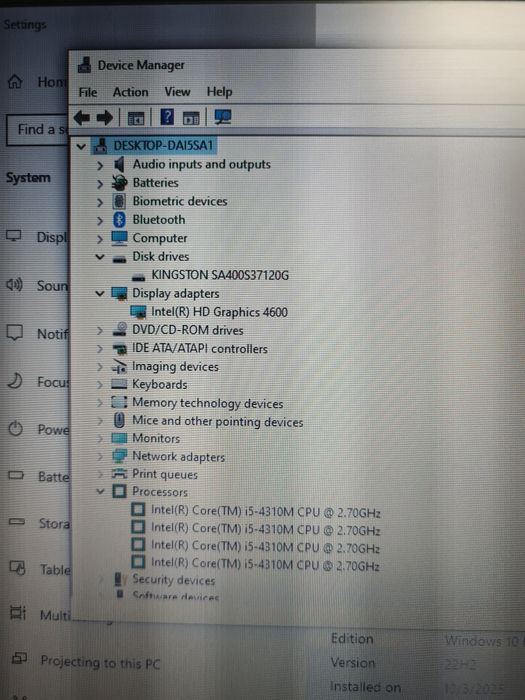Select the DESKTOP-DAI5SA1 computer name
Image resolution: width=525 pixels, height=700 pixels.
tap(163, 146)
